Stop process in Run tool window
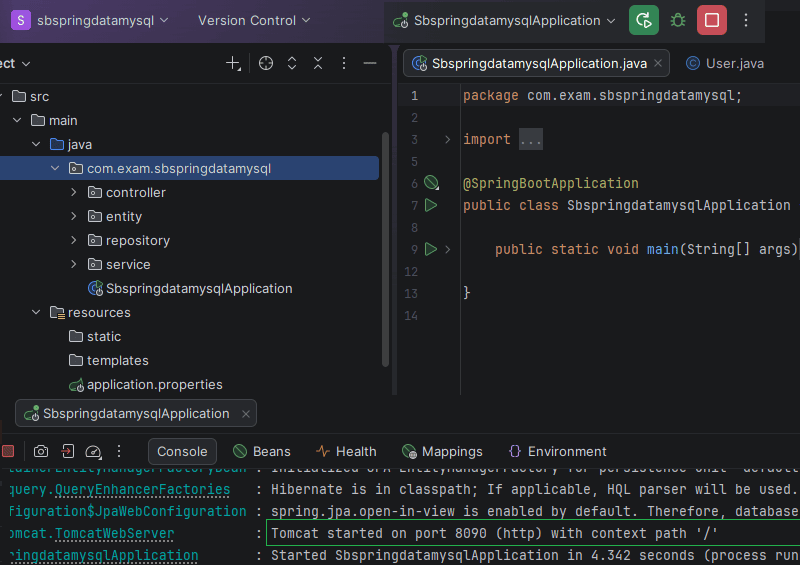 (8, 451)
